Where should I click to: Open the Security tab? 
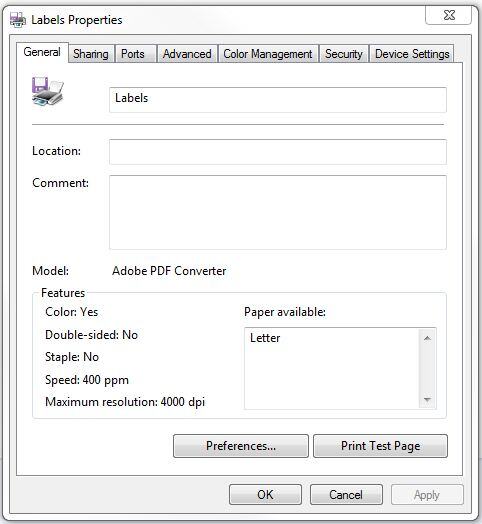(344, 54)
